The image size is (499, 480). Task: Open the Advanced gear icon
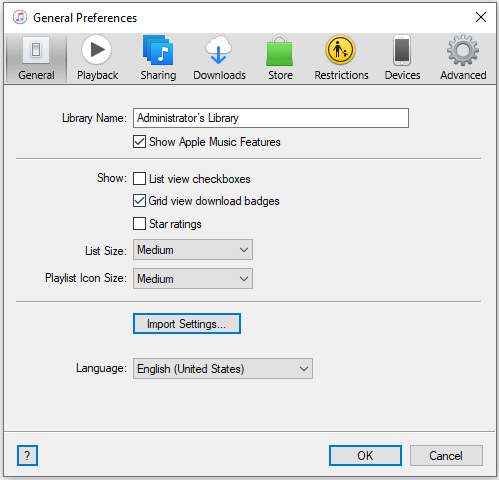pyautogui.click(x=463, y=50)
